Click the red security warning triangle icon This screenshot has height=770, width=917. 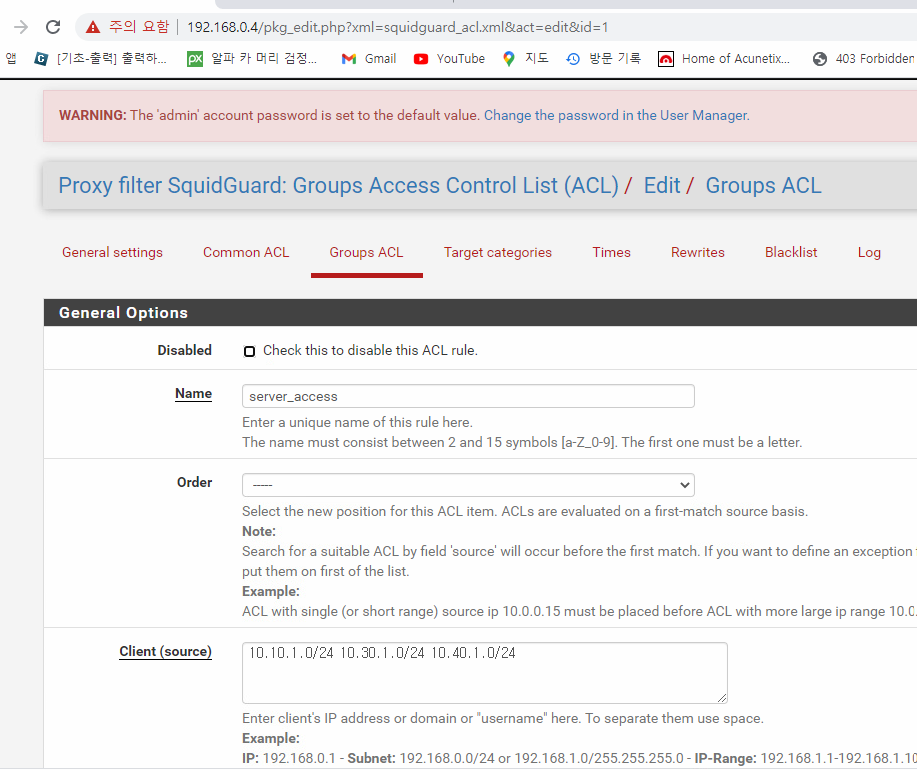tap(92, 27)
